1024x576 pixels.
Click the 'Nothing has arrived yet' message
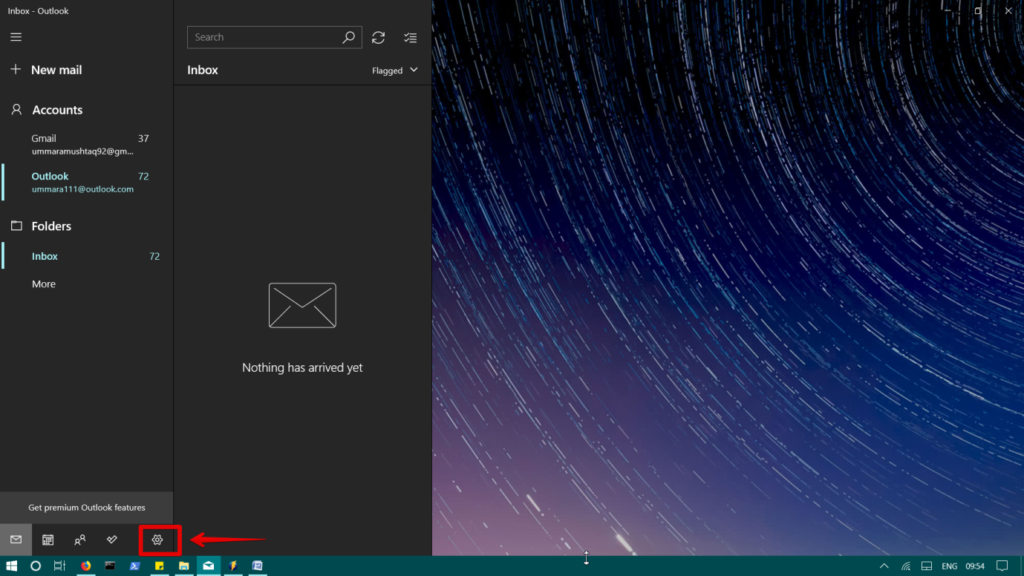click(x=302, y=368)
